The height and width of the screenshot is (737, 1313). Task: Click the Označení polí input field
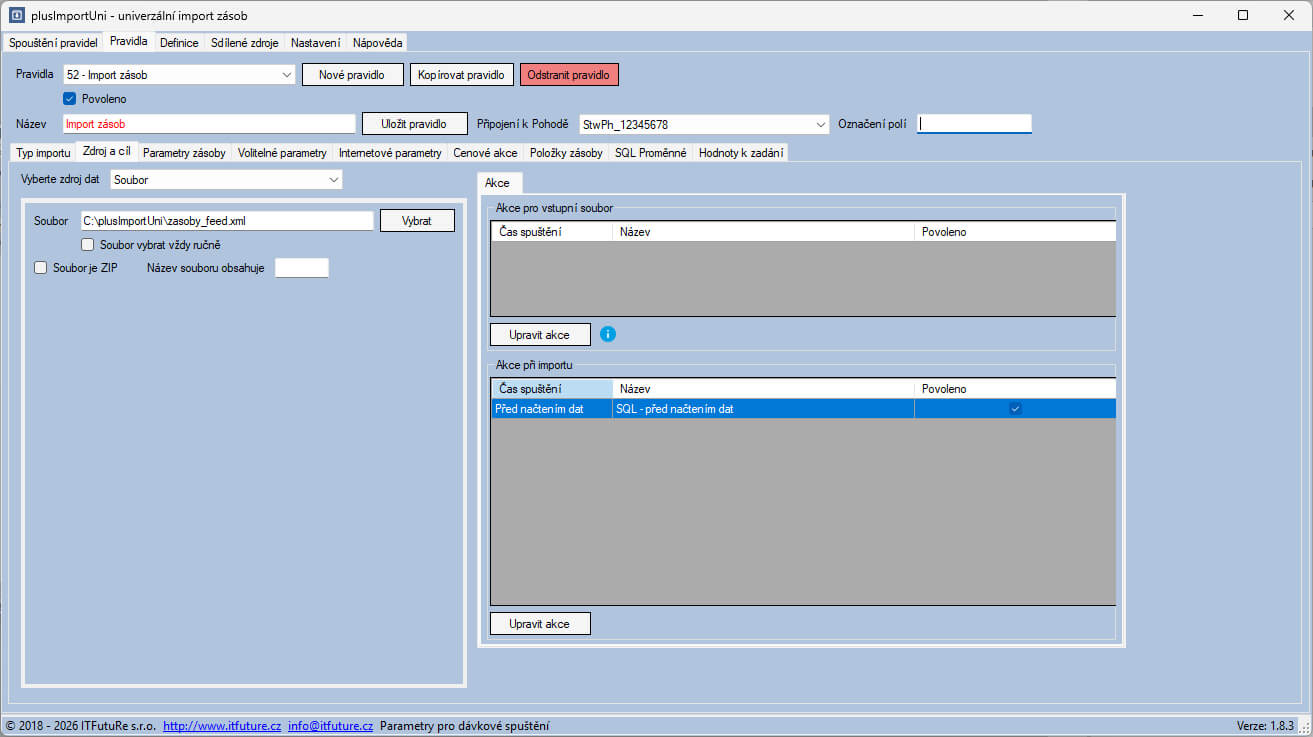tap(974, 124)
